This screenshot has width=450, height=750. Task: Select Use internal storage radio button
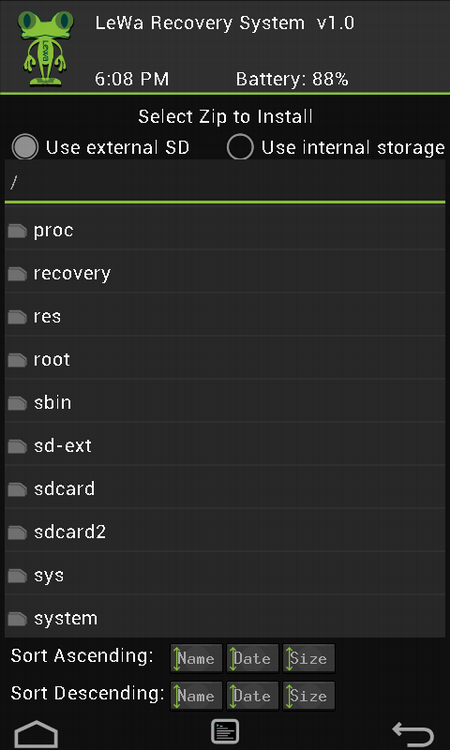(240, 147)
